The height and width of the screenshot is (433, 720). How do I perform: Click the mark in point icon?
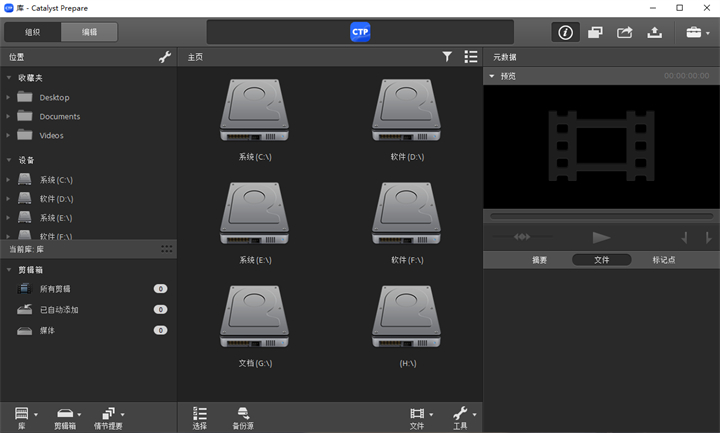tap(684, 237)
